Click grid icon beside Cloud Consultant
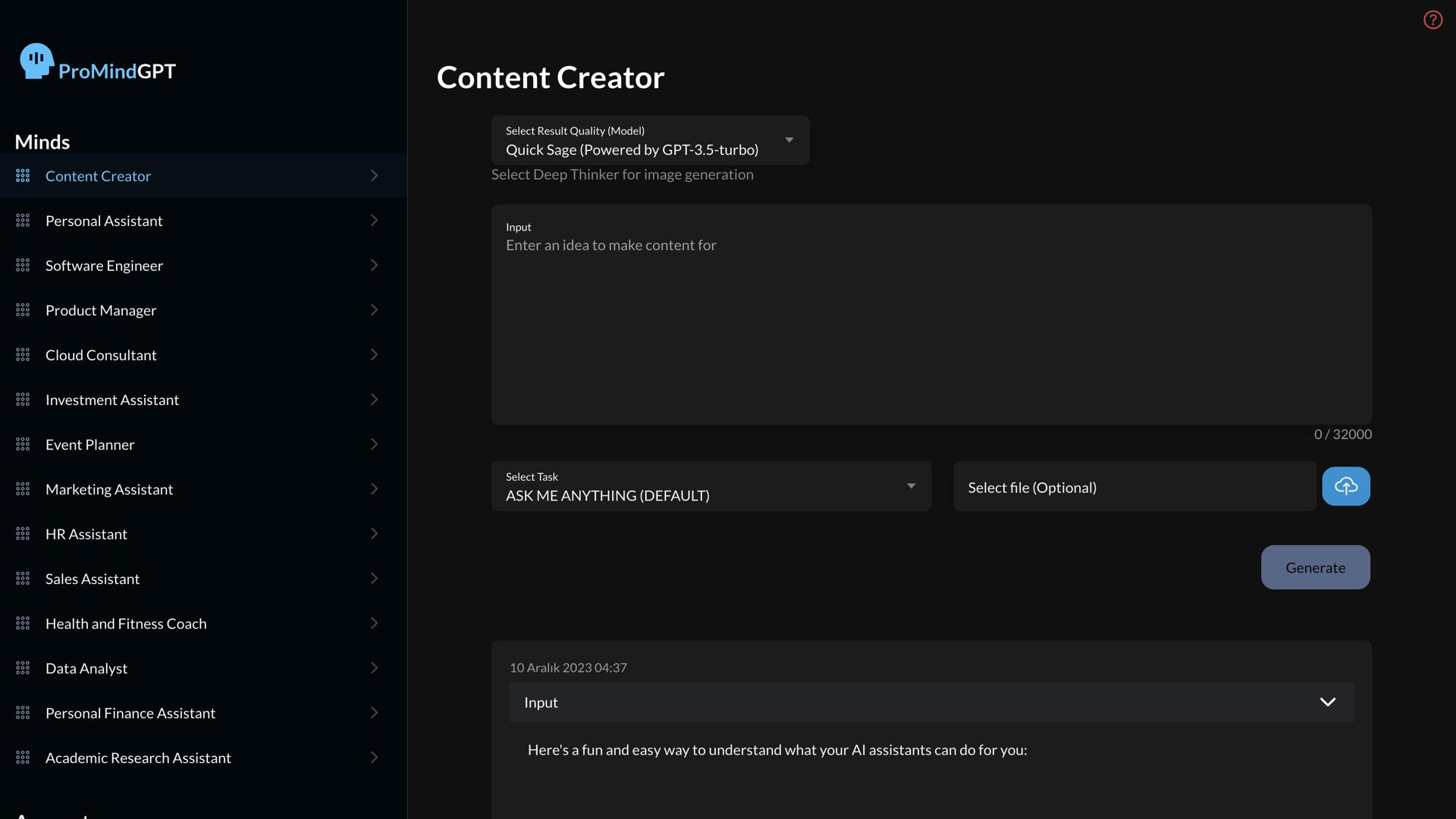 23,355
